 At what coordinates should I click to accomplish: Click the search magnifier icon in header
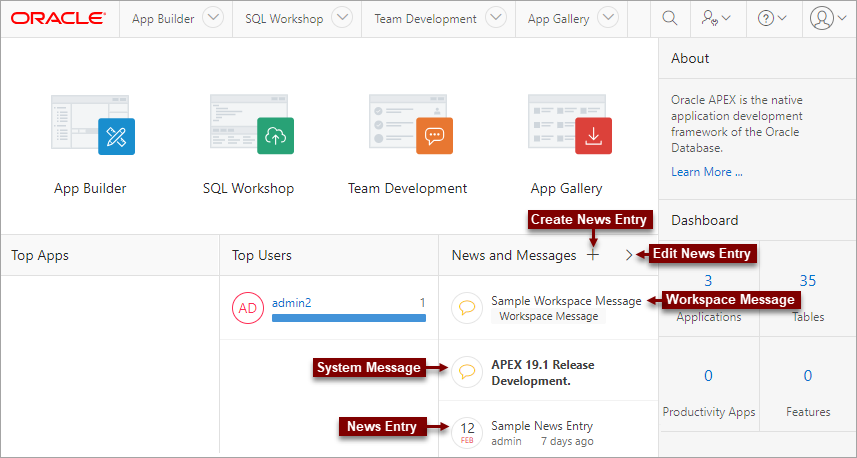coord(670,18)
